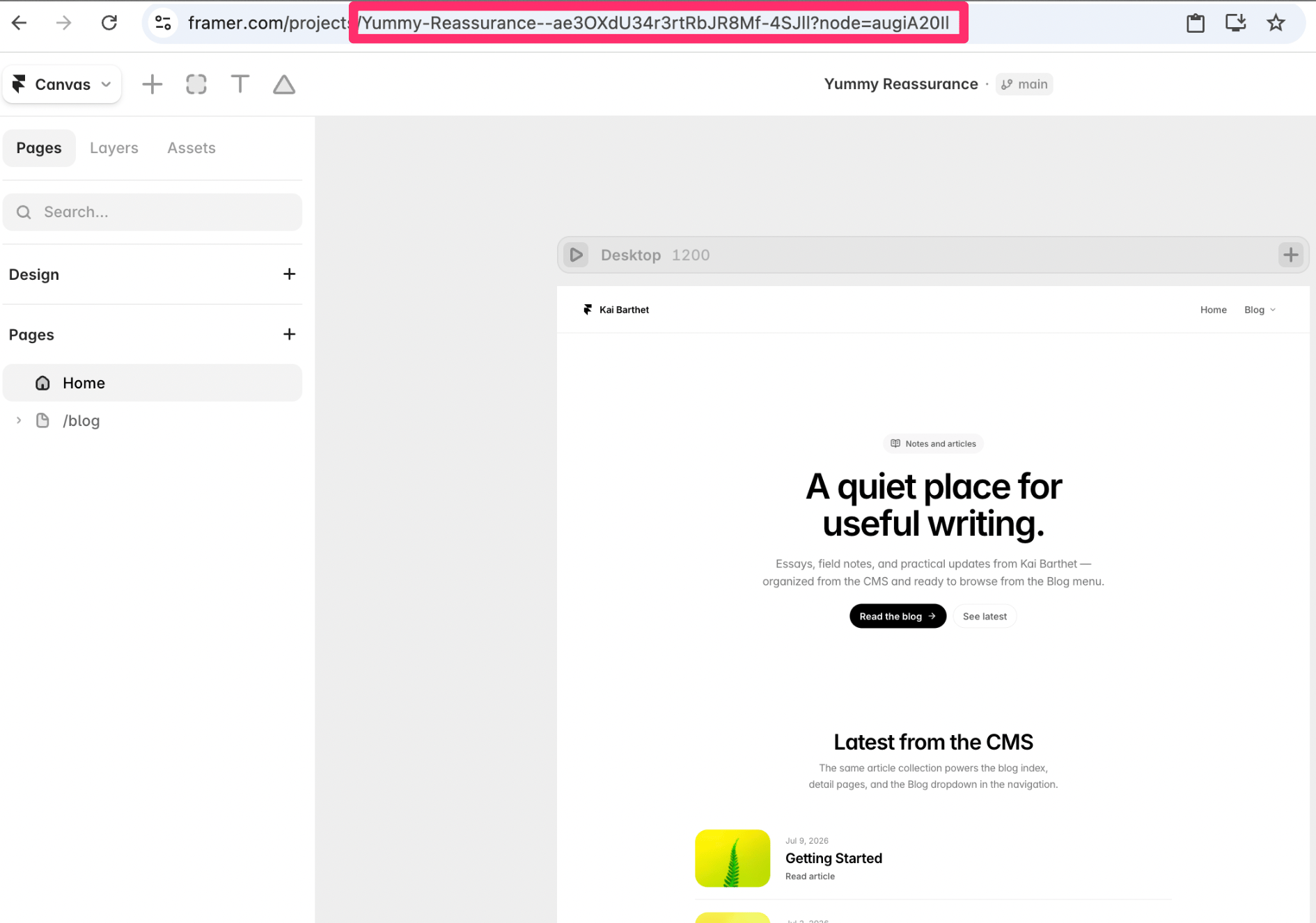Click the Notes and articles badge
The width and height of the screenshot is (1316, 923).
(933, 443)
